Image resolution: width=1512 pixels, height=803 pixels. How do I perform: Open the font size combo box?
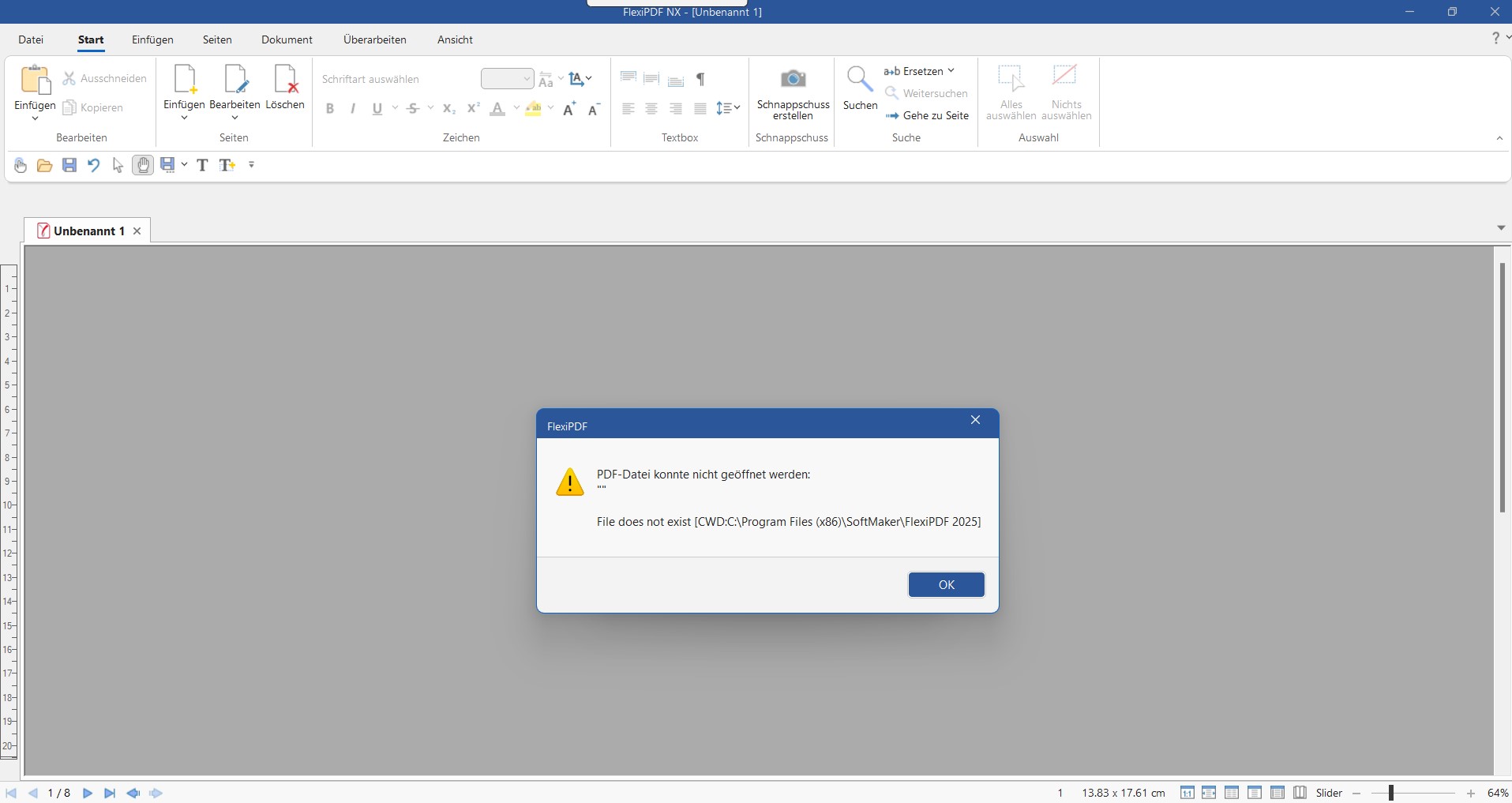[508, 79]
